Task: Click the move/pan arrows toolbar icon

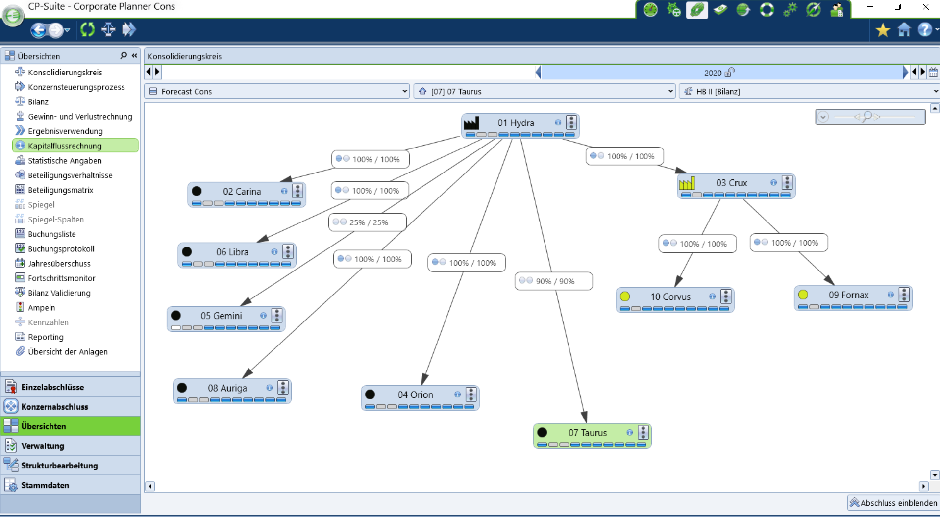Action: [x=109, y=29]
